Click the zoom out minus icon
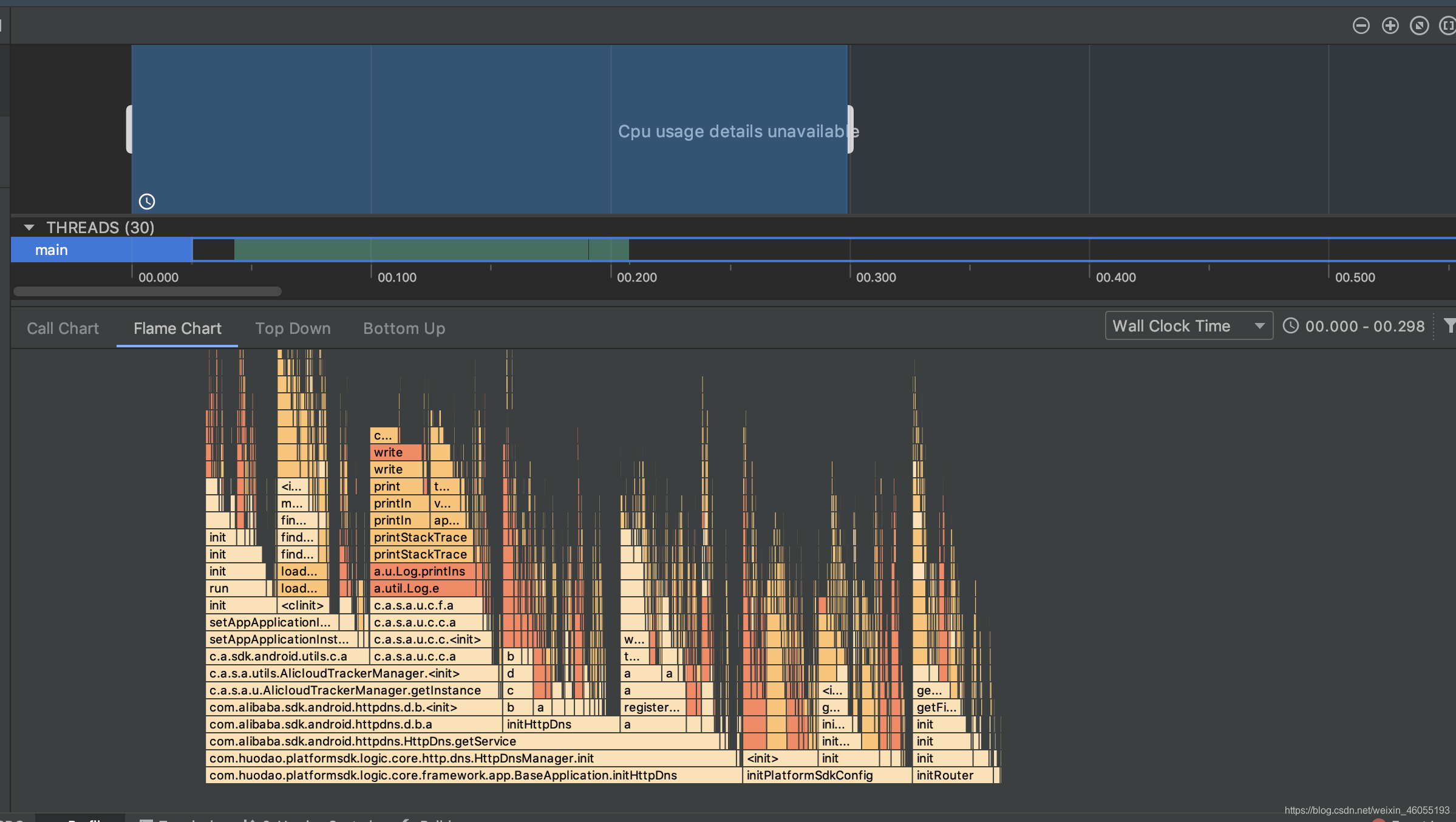This screenshot has height=822, width=1456. tap(1361, 25)
